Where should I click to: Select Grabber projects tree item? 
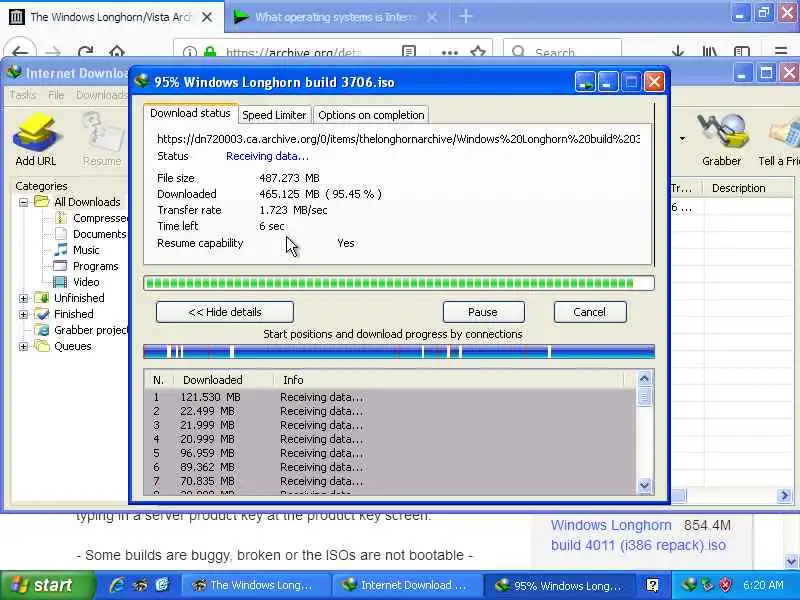click(x=91, y=330)
